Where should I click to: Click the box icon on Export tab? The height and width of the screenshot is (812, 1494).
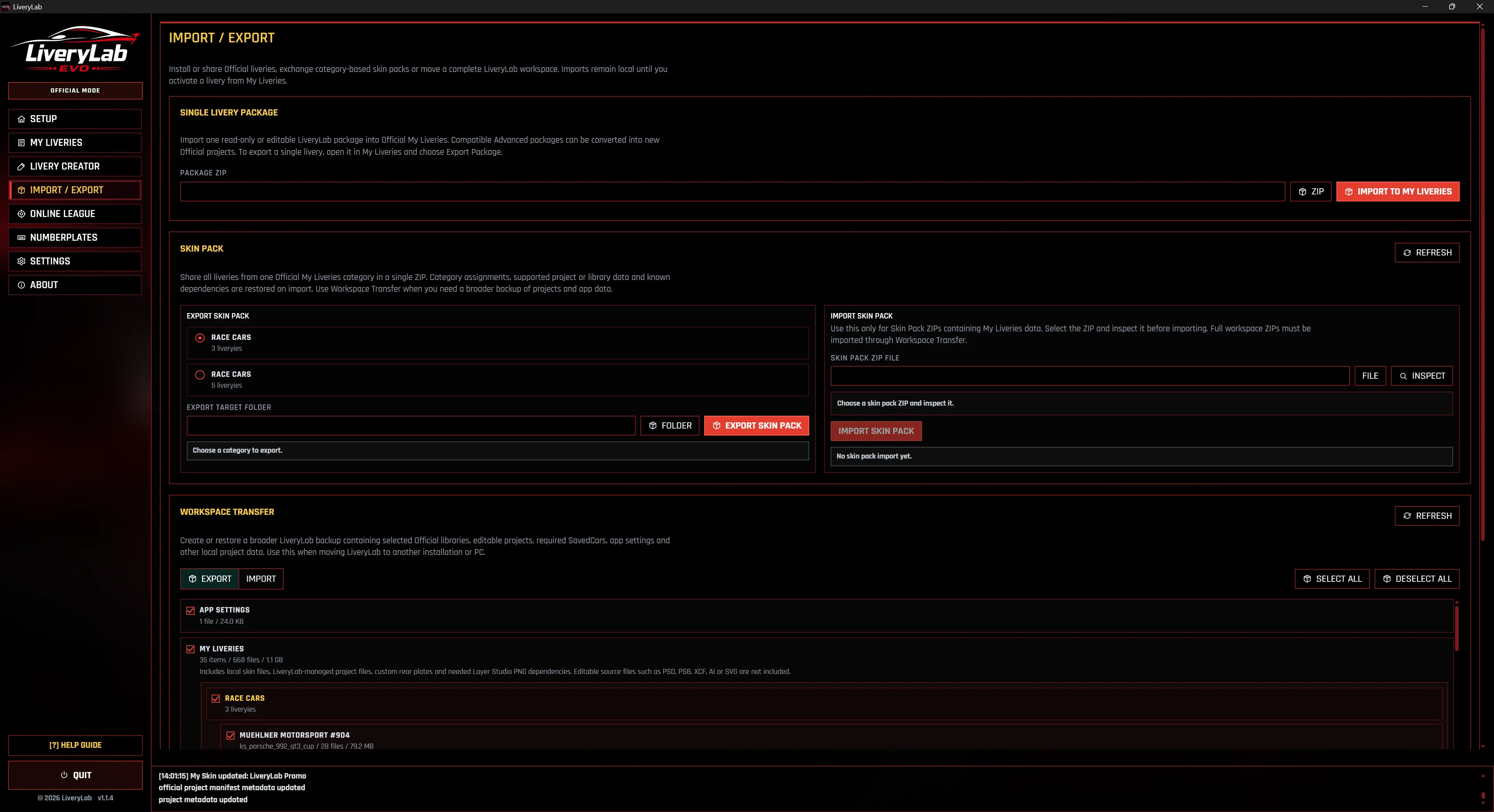click(x=192, y=579)
